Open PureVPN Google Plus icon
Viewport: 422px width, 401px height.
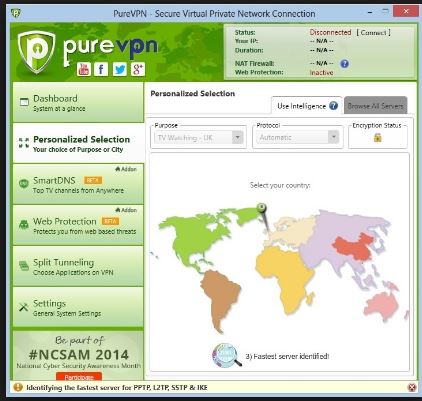point(138,69)
